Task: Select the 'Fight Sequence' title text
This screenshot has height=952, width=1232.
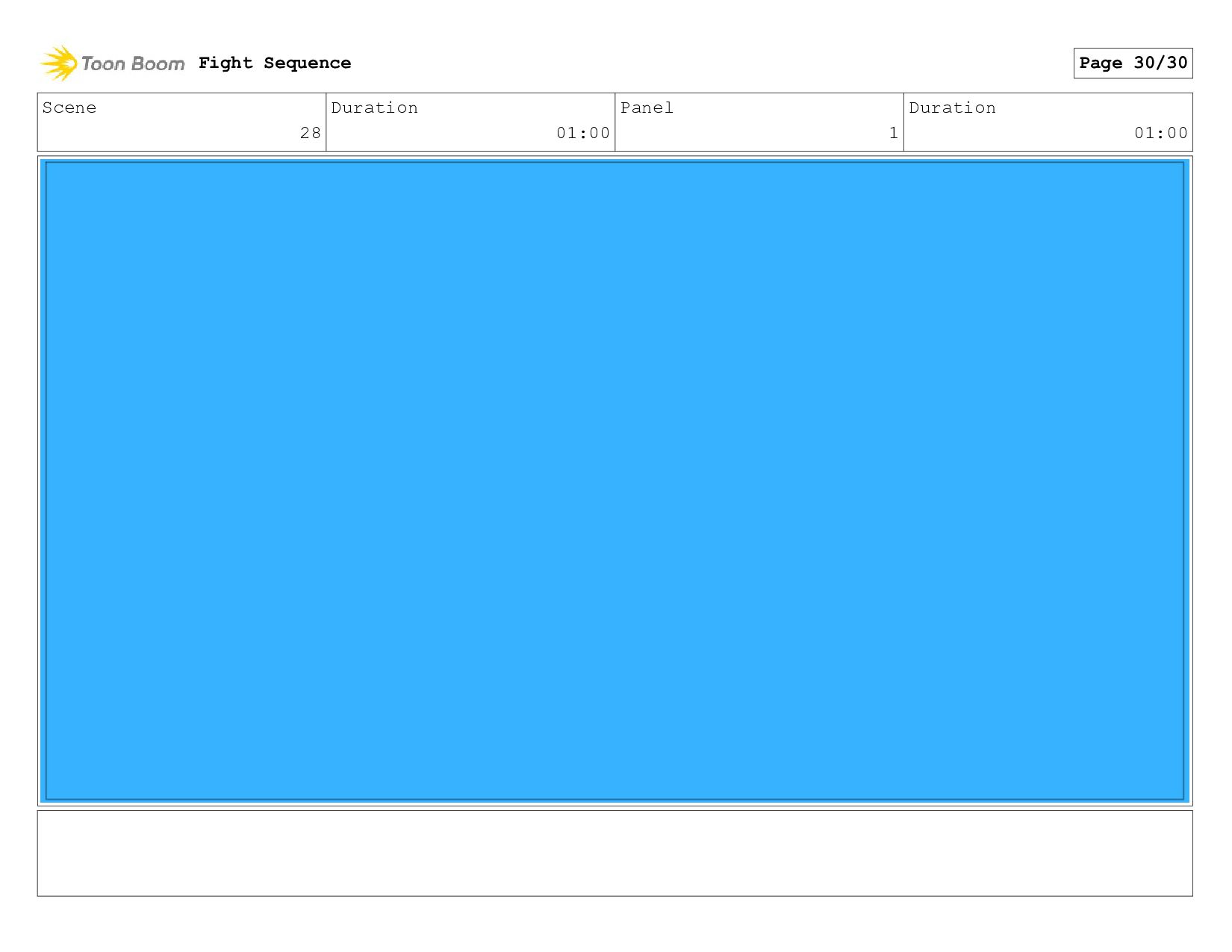Action: [275, 63]
